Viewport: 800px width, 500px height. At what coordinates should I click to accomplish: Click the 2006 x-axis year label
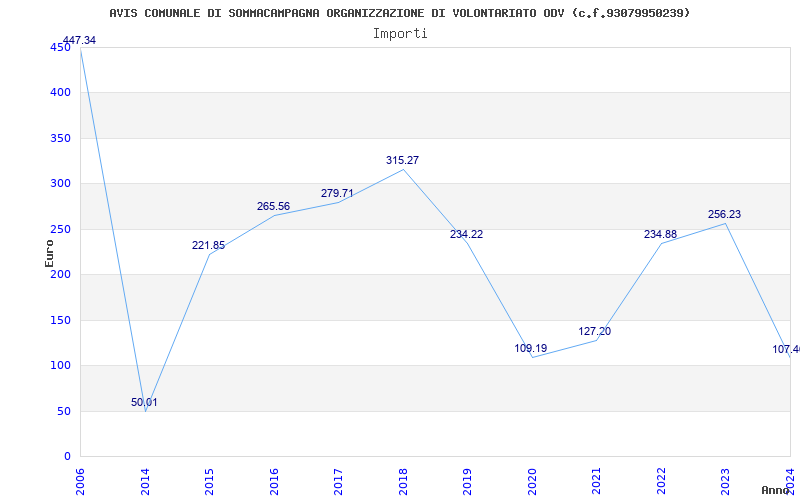click(x=80, y=481)
